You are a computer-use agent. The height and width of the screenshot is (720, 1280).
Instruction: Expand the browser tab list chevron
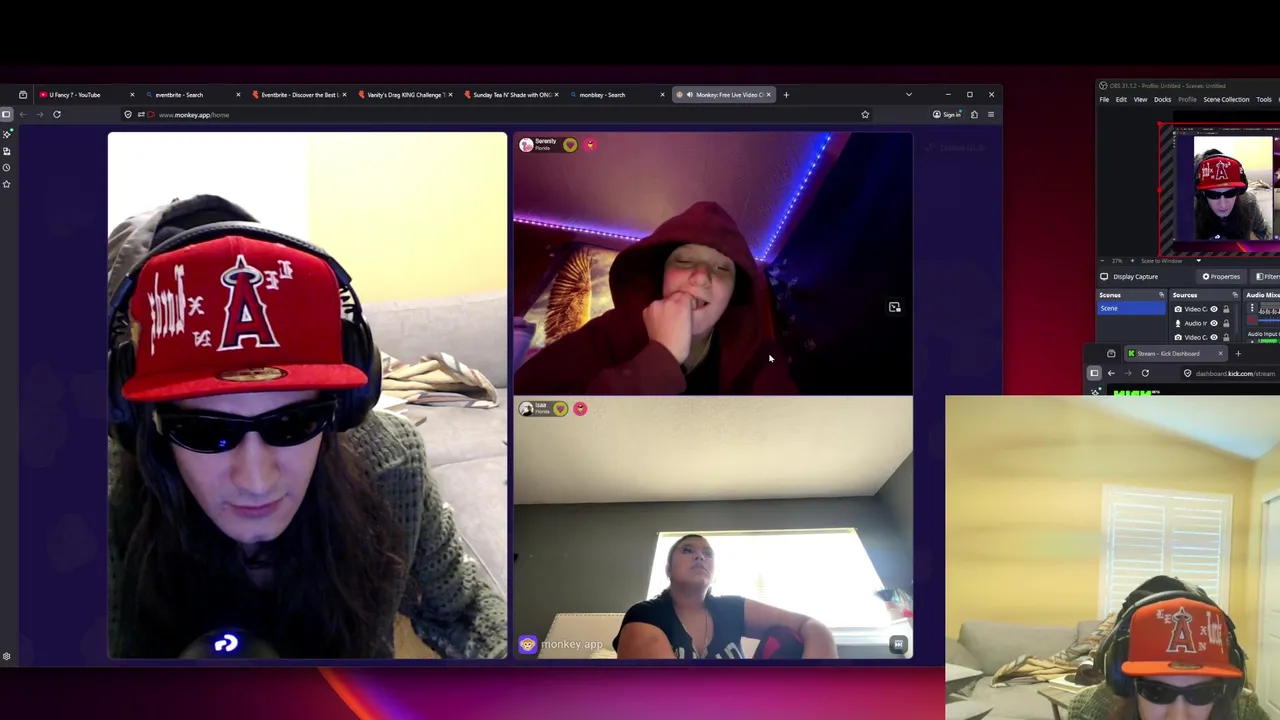(909, 95)
